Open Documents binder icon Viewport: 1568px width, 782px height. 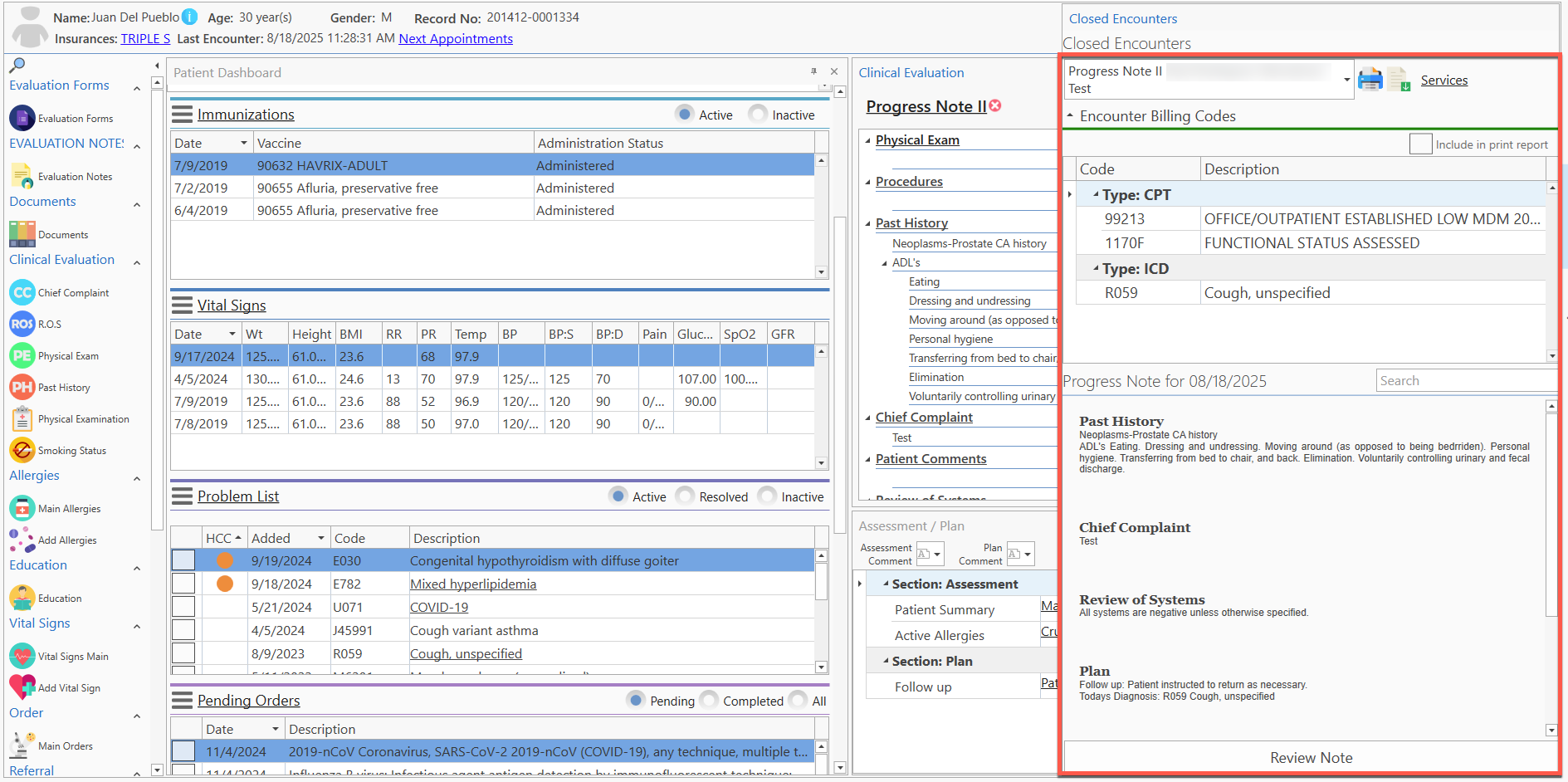pos(22,234)
